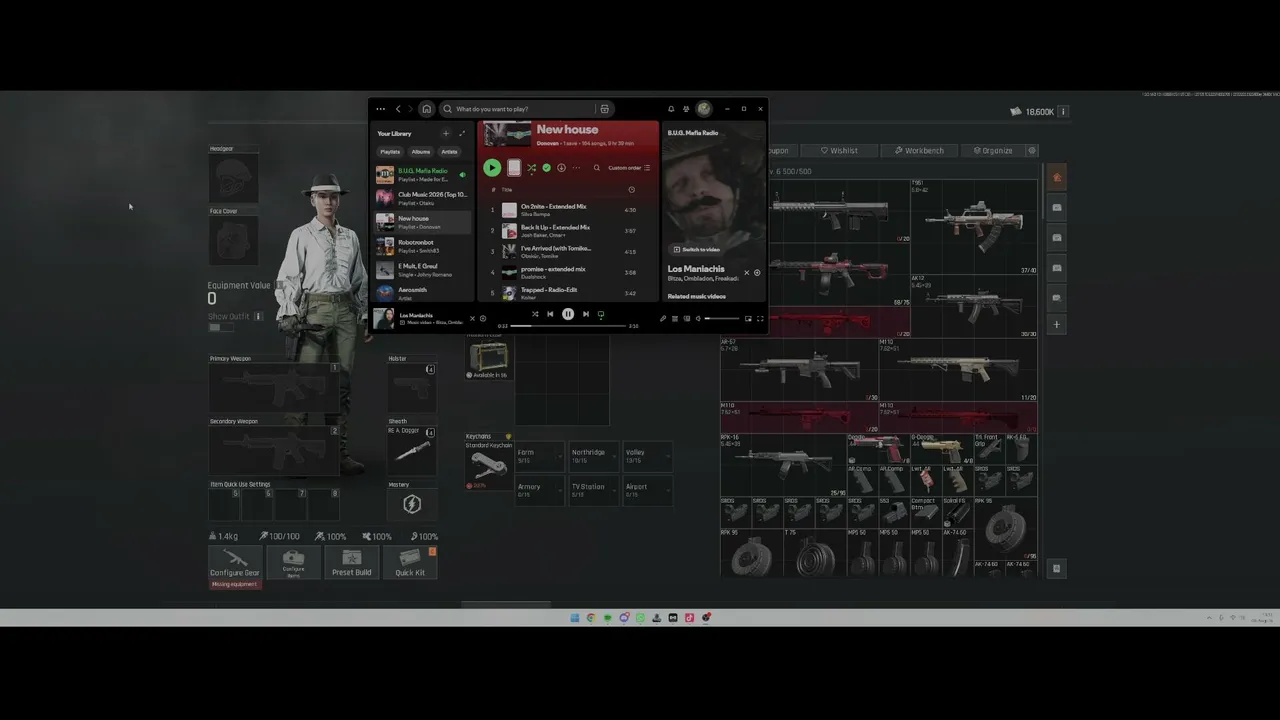Open the lyrics microphone icon
This screenshot has width=1280, height=720.
[663, 319]
